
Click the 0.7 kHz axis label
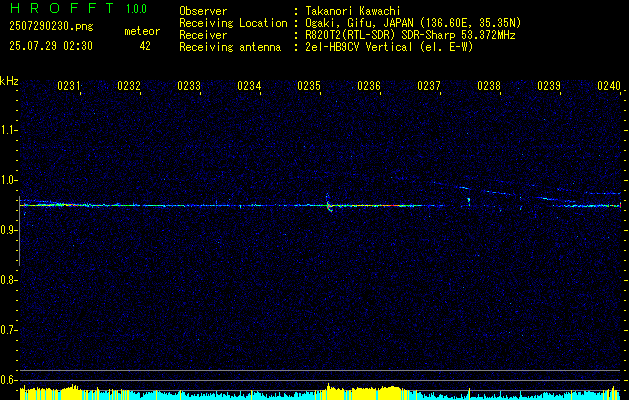pos(8,330)
